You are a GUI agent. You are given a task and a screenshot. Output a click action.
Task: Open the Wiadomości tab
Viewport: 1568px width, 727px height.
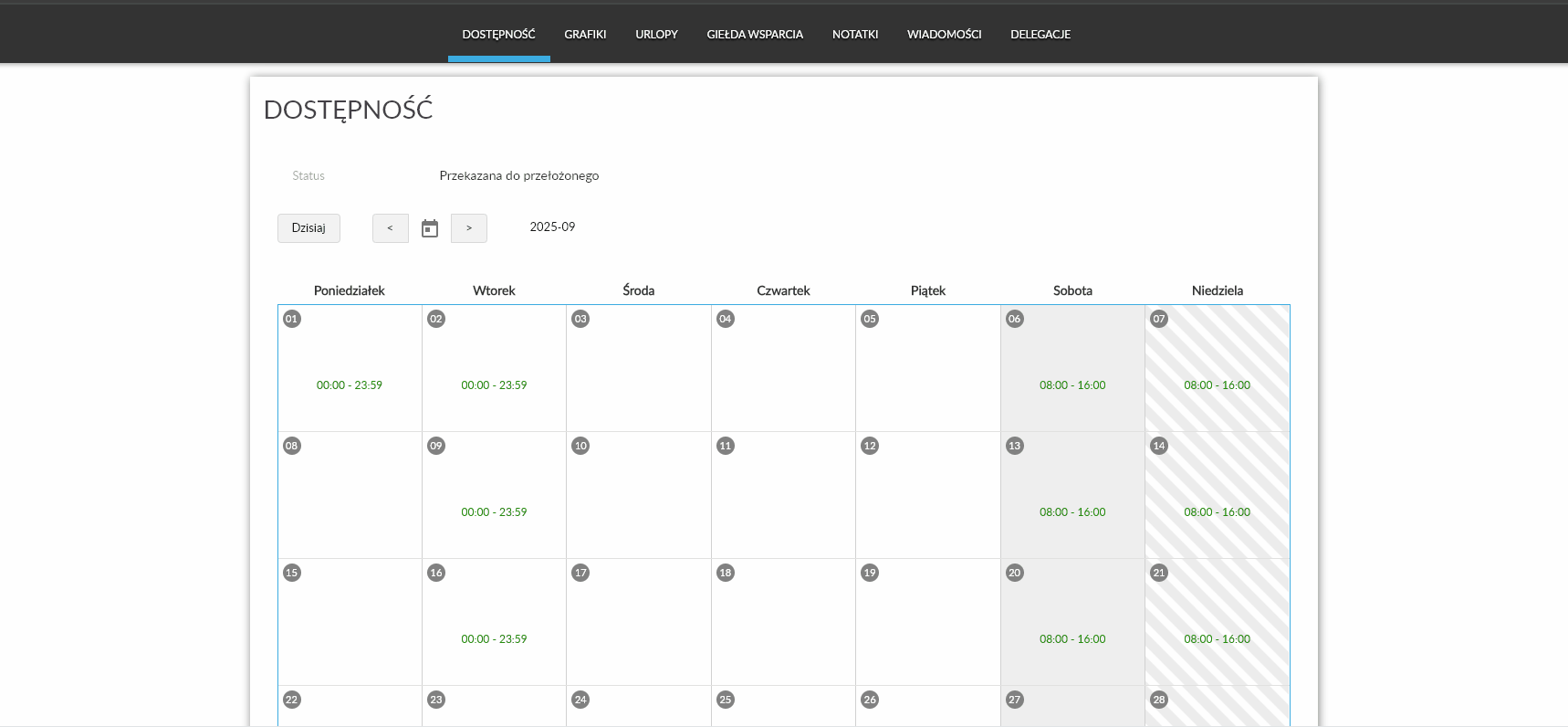(945, 35)
